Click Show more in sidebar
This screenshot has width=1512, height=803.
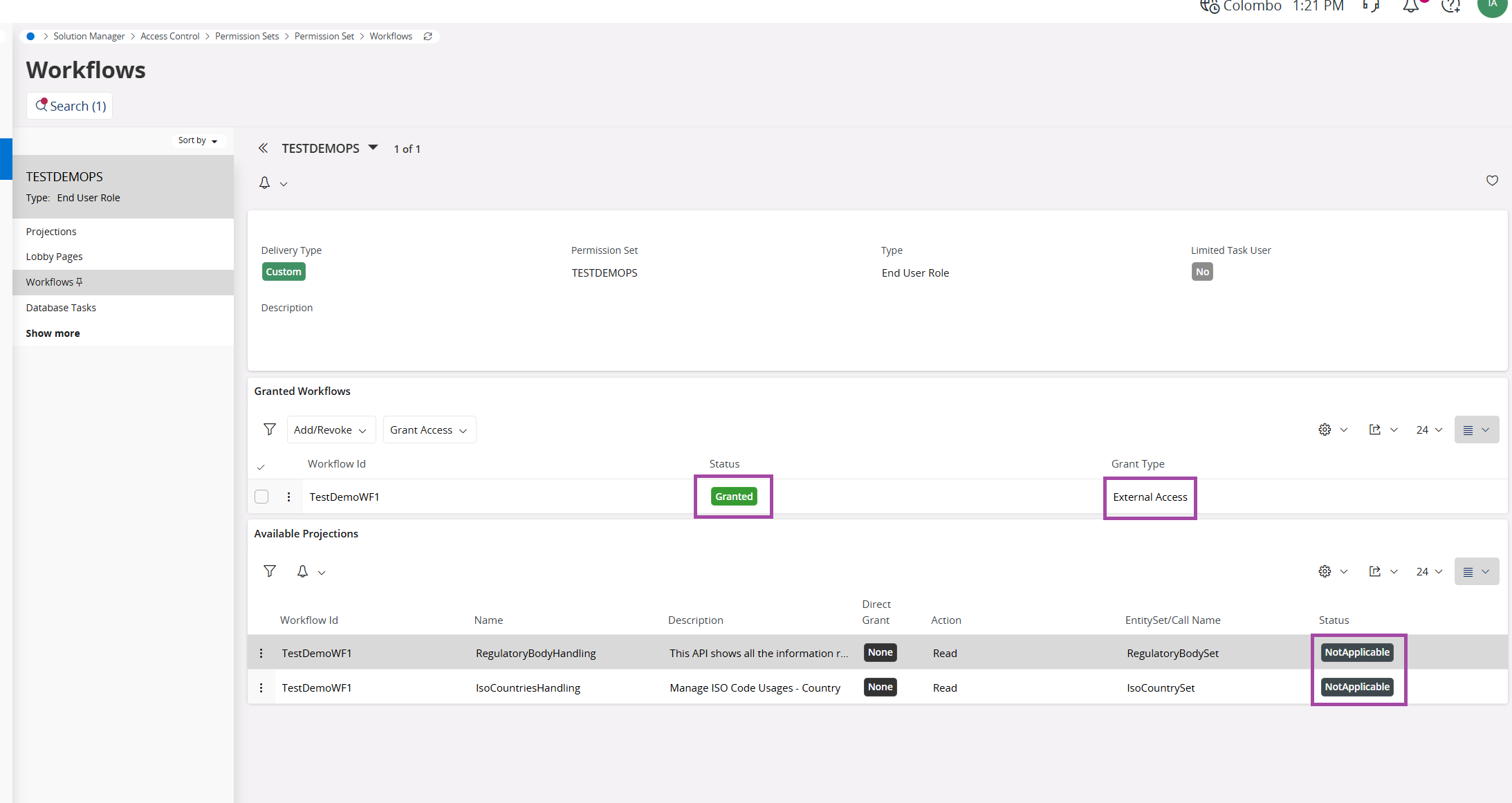pyautogui.click(x=53, y=333)
